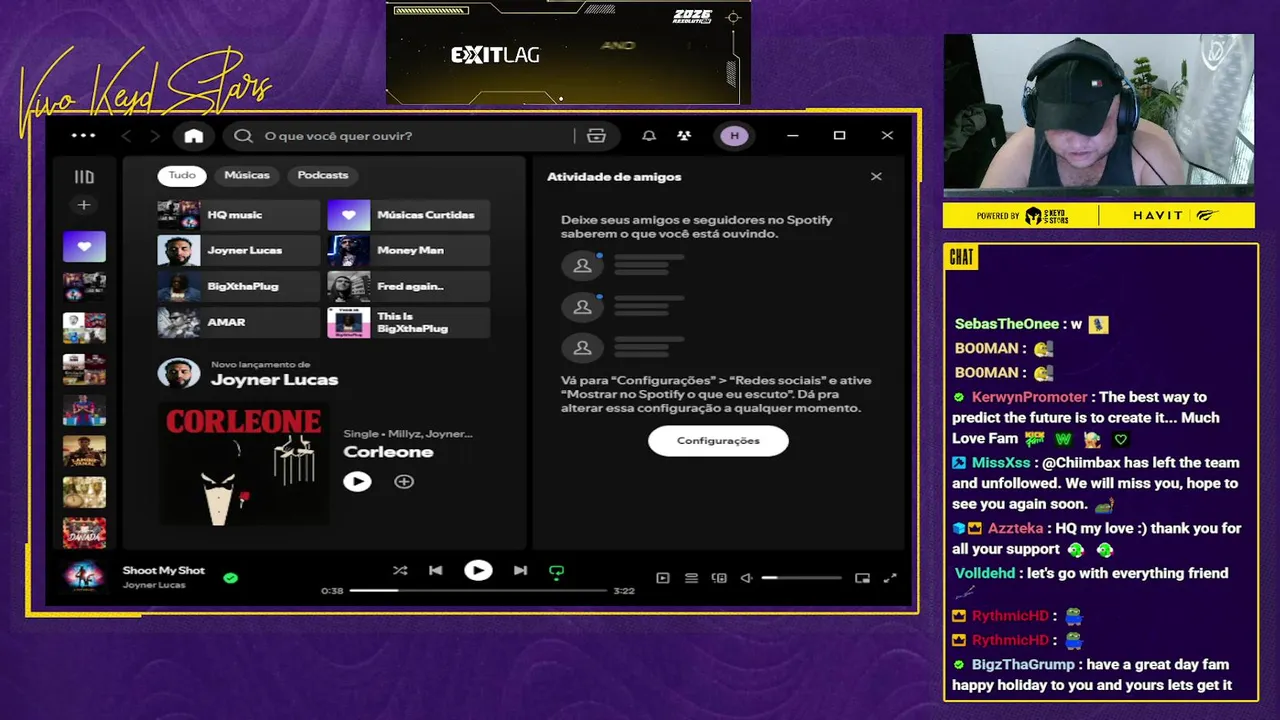1280x720 pixels.
Task: Toggle the Now Playing view icon
Action: tap(662, 578)
